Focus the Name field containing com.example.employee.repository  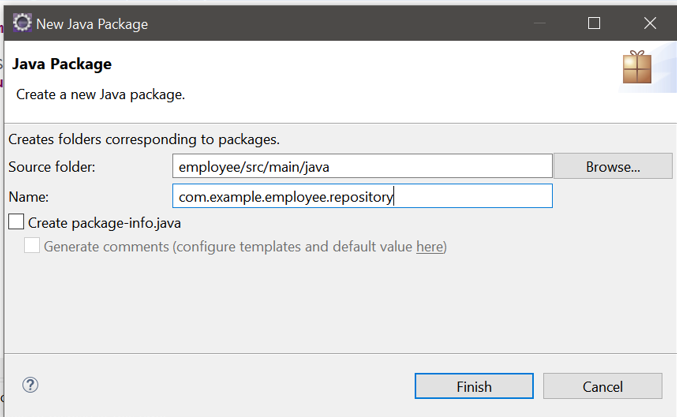(362, 196)
